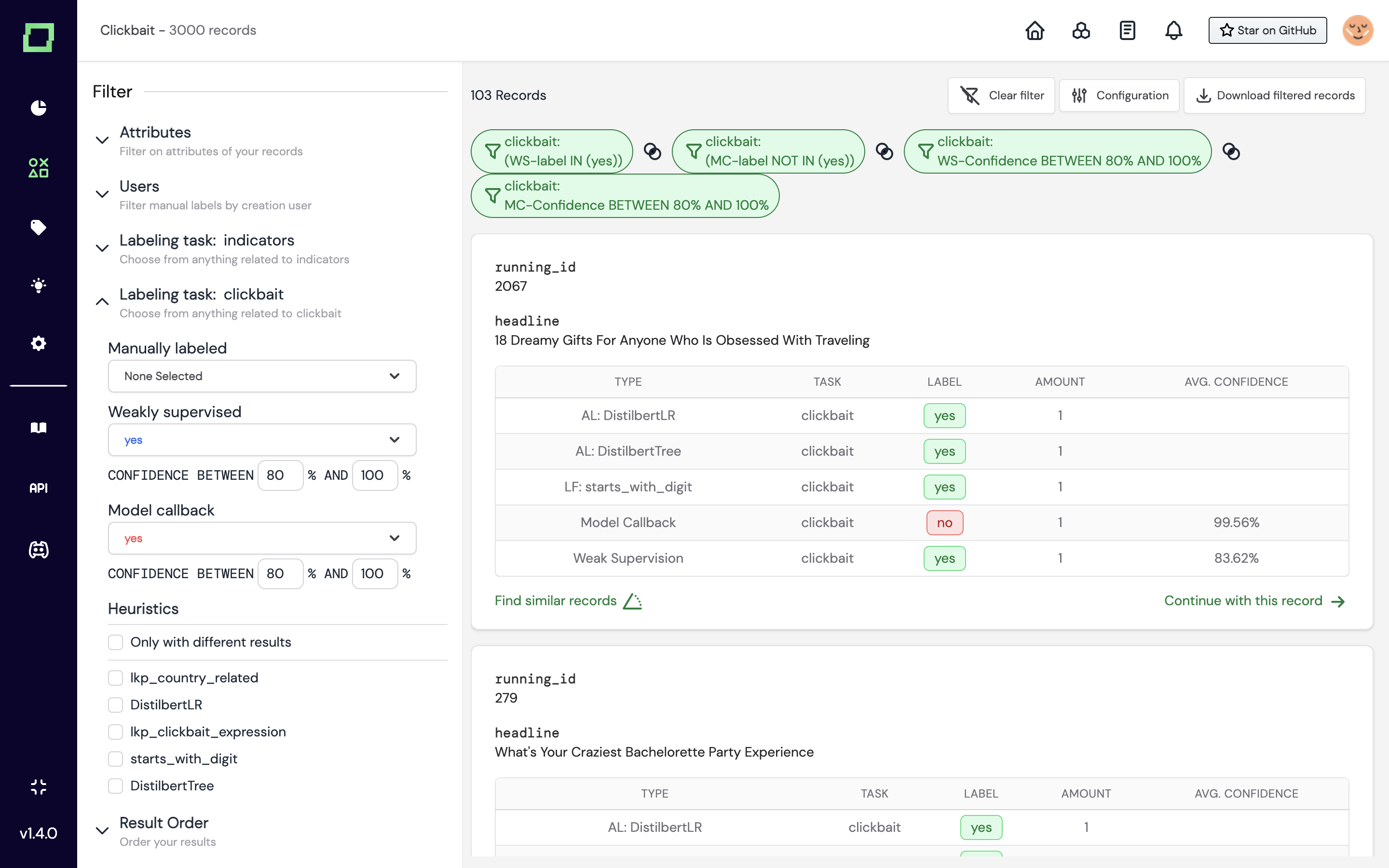The image size is (1389, 868).
Task: Collapse the Labeling task clickbait section
Action: (102, 302)
